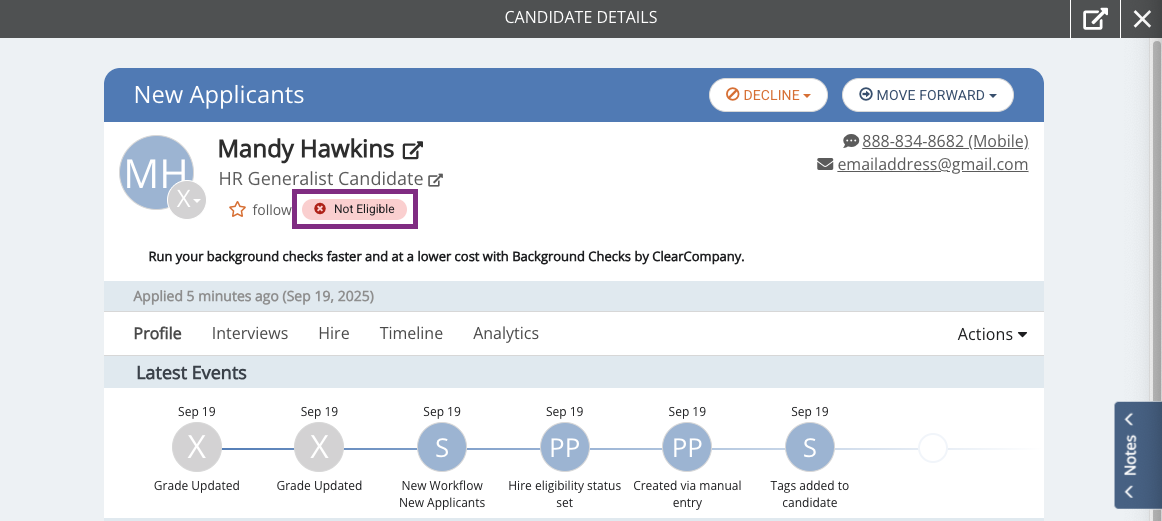Switch to the Timeline tab
The height and width of the screenshot is (521, 1162).
tap(411, 333)
